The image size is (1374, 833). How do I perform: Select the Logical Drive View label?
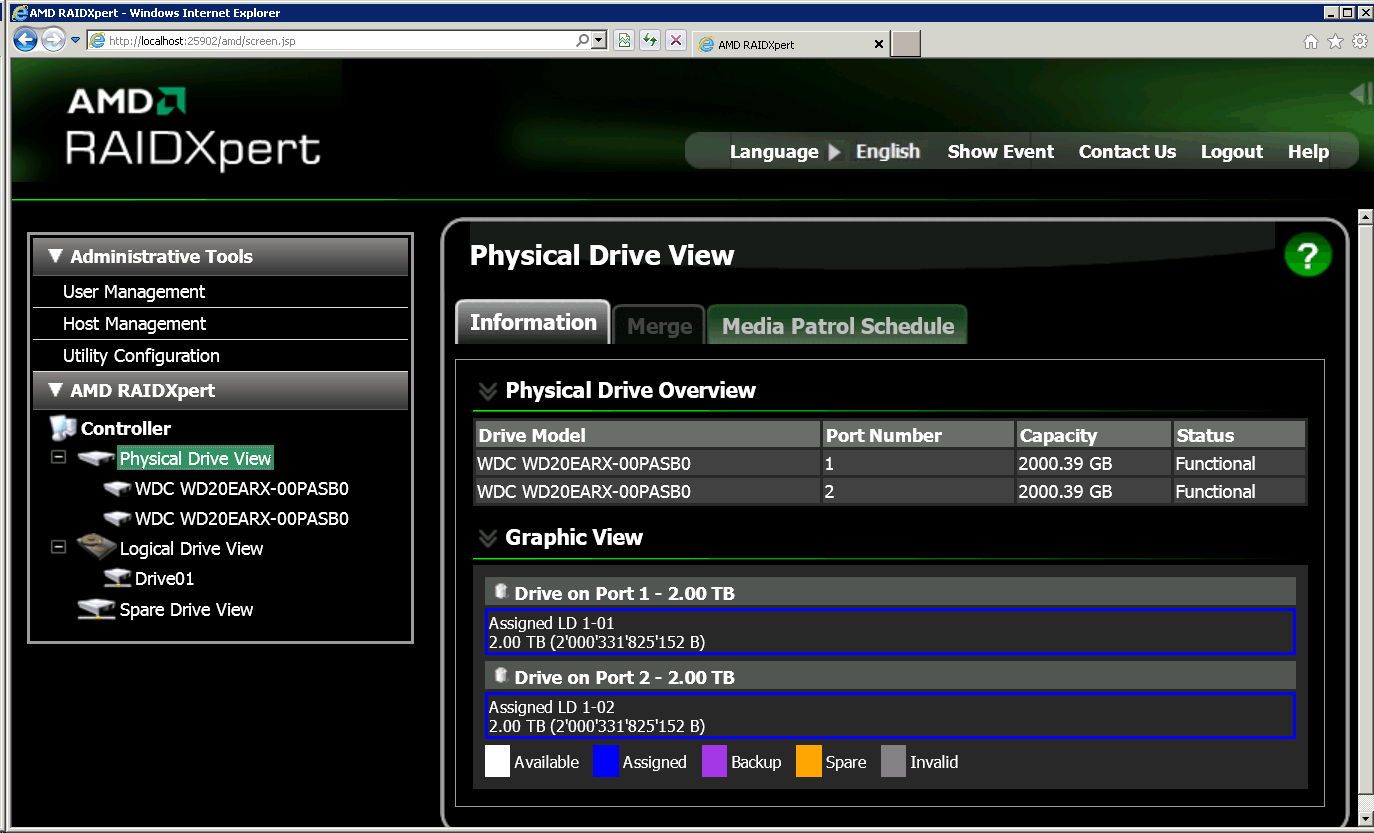191,549
